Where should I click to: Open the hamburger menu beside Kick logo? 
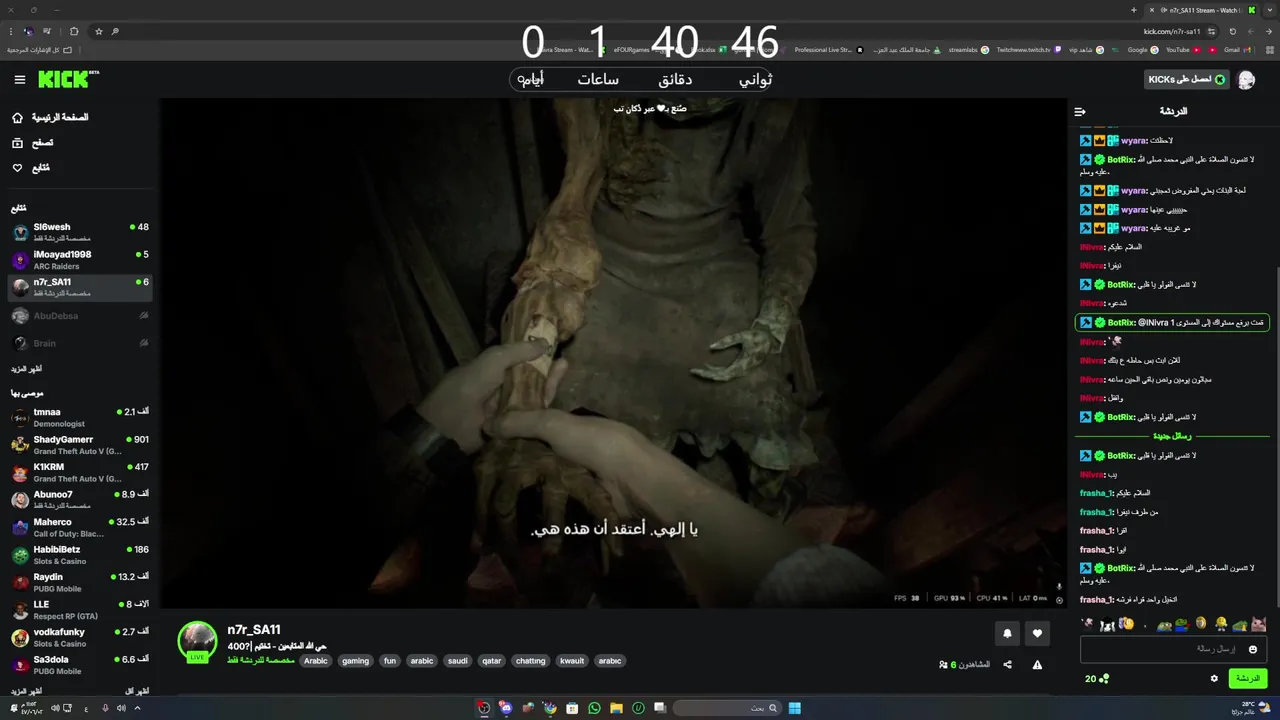pyautogui.click(x=19, y=80)
